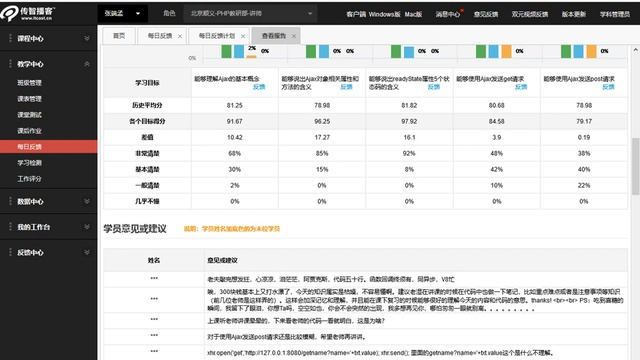The image size is (640, 360).
Task: Click the 97.92 score cell
Action: [x=409, y=121]
